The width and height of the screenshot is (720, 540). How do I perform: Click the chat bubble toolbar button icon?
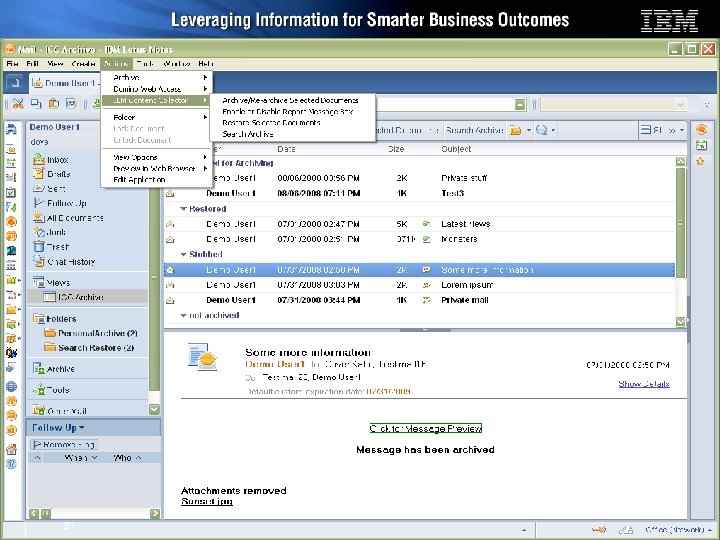coord(541,130)
